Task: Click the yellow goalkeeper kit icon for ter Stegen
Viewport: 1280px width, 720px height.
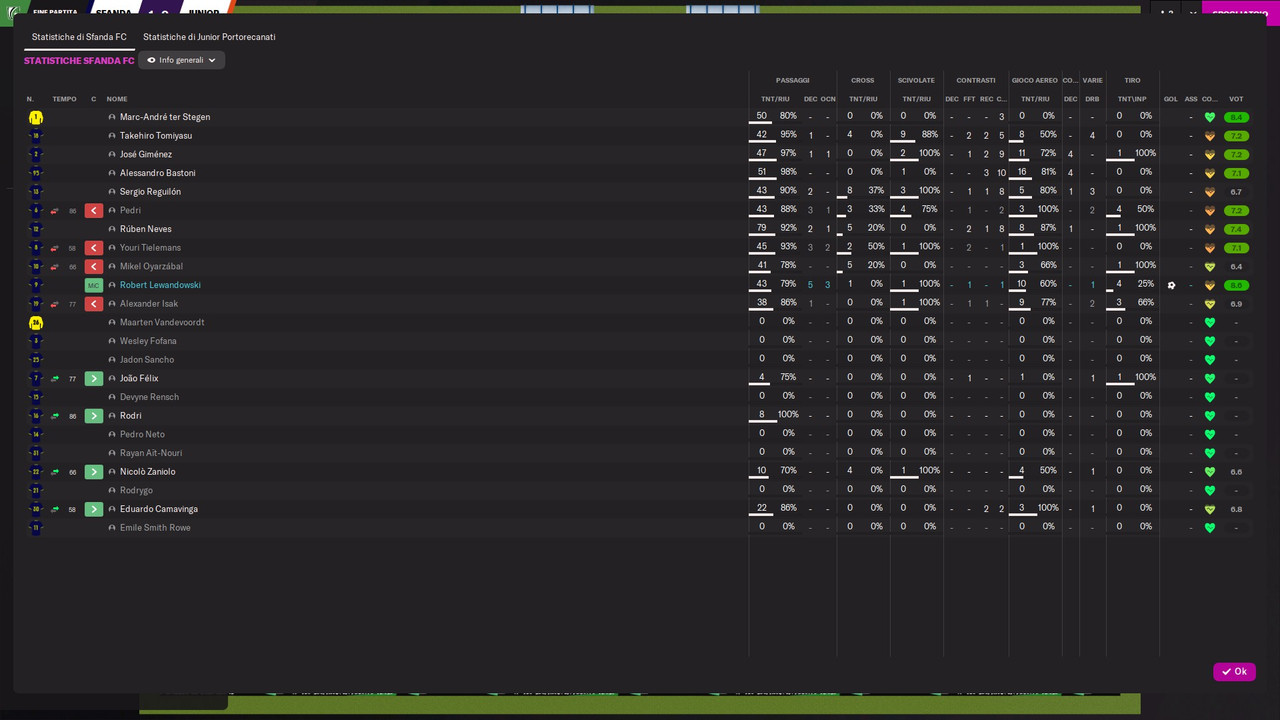Action: point(36,117)
